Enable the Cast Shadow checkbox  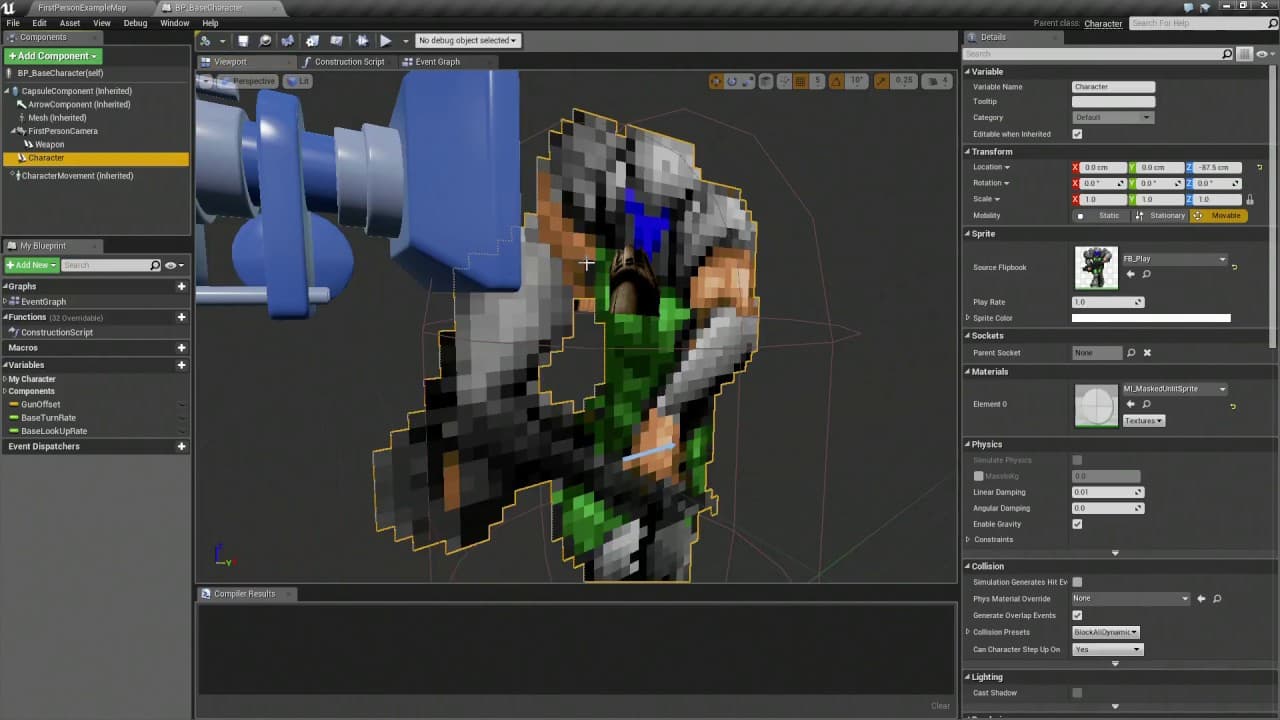tap(1077, 693)
